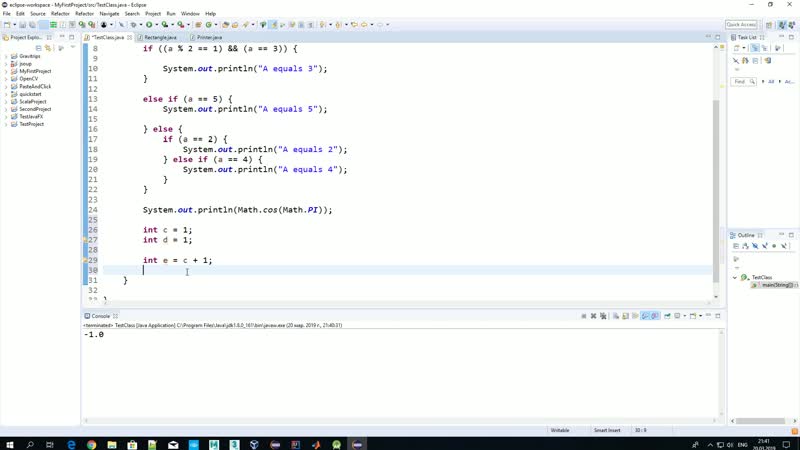Open Display Selected Console dropdown arrow

click(685, 316)
